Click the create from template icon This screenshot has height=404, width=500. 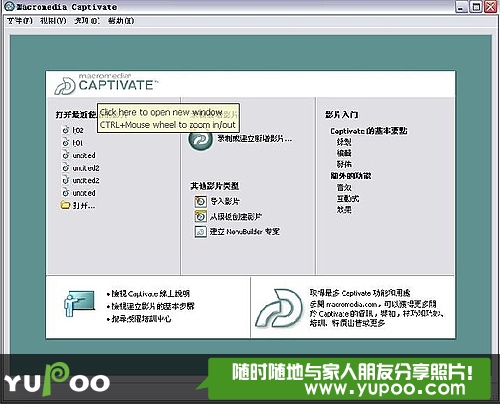[201, 217]
